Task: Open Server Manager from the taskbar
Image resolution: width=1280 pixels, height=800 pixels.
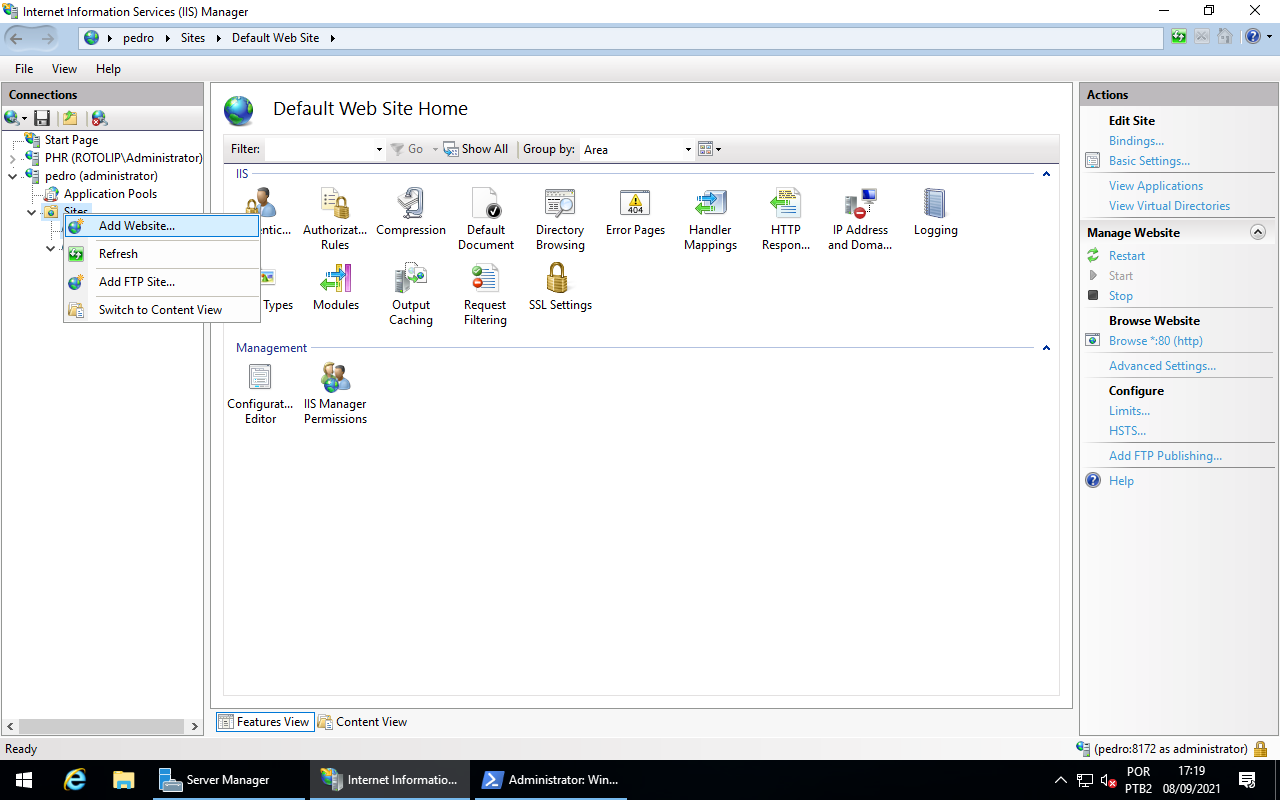Action: (214, 780)
